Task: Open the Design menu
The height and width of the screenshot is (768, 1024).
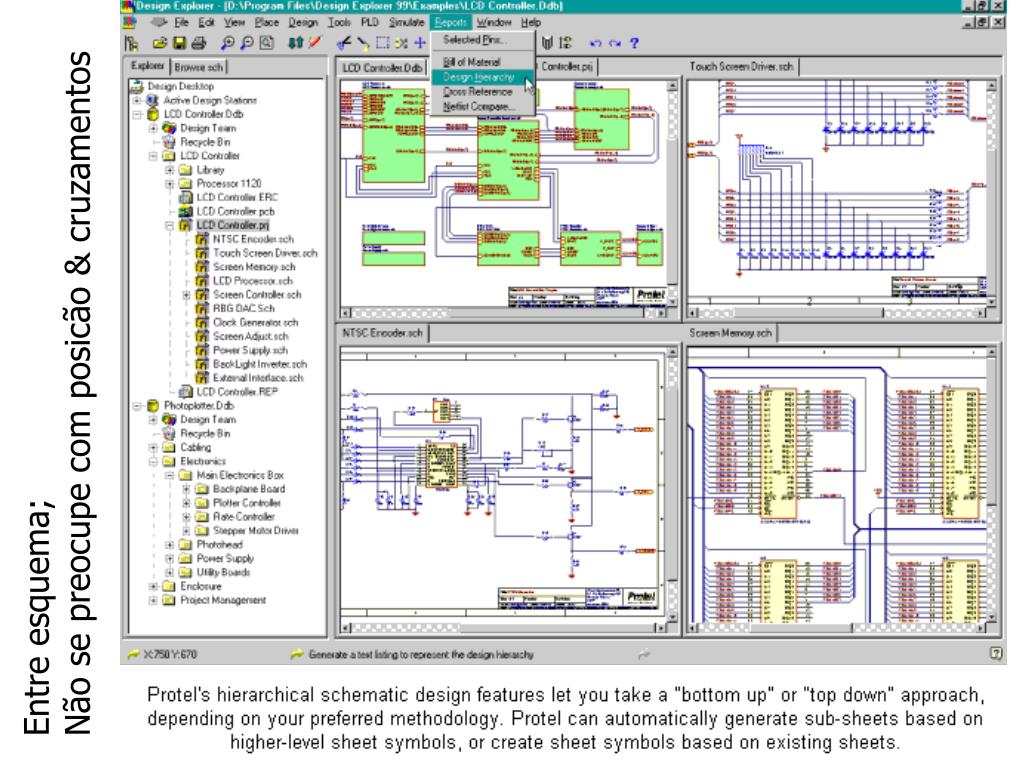Action: click(x=303, y=22)
